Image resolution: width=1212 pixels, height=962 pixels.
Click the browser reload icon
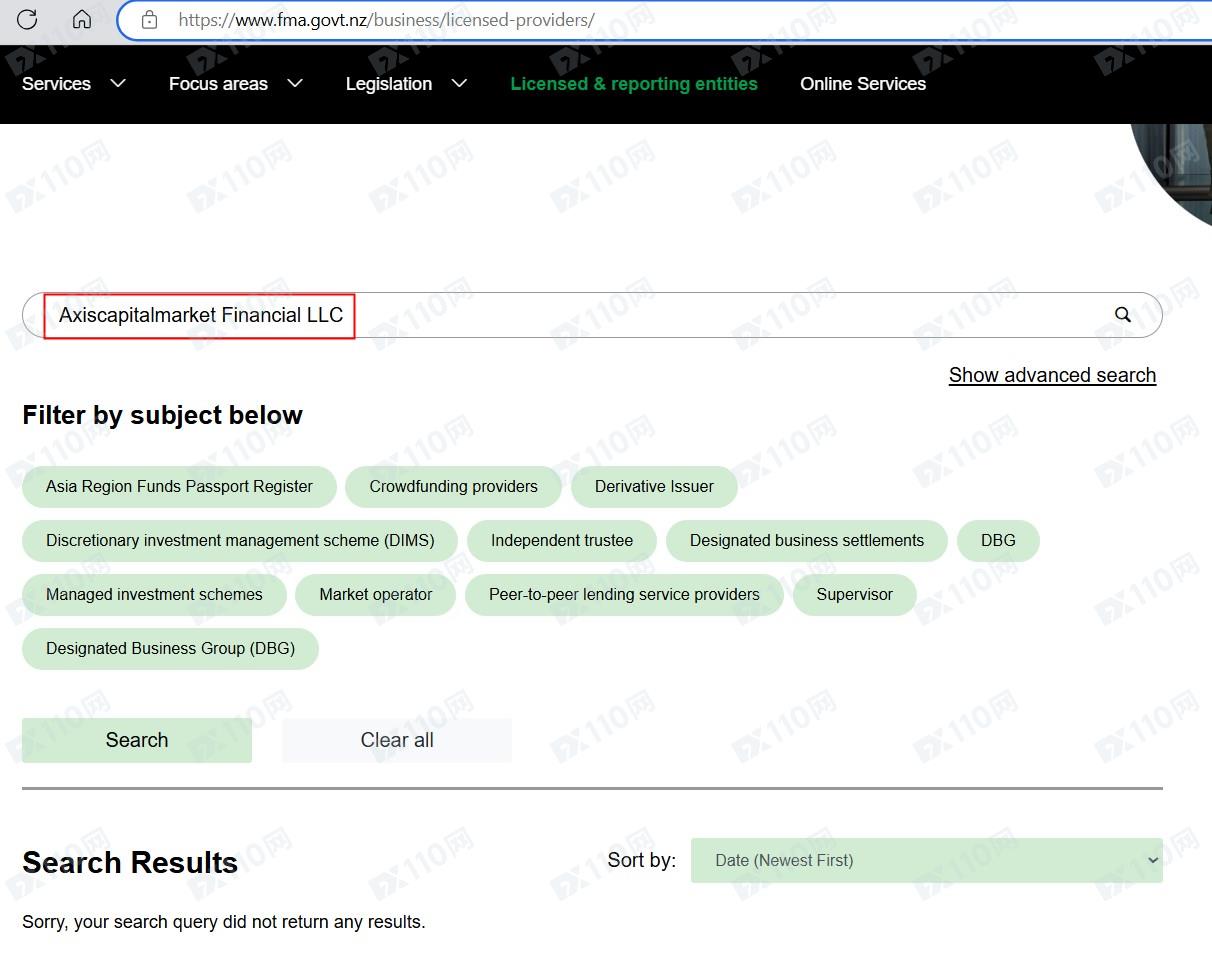pyautogui.click(x=27, y=19)
